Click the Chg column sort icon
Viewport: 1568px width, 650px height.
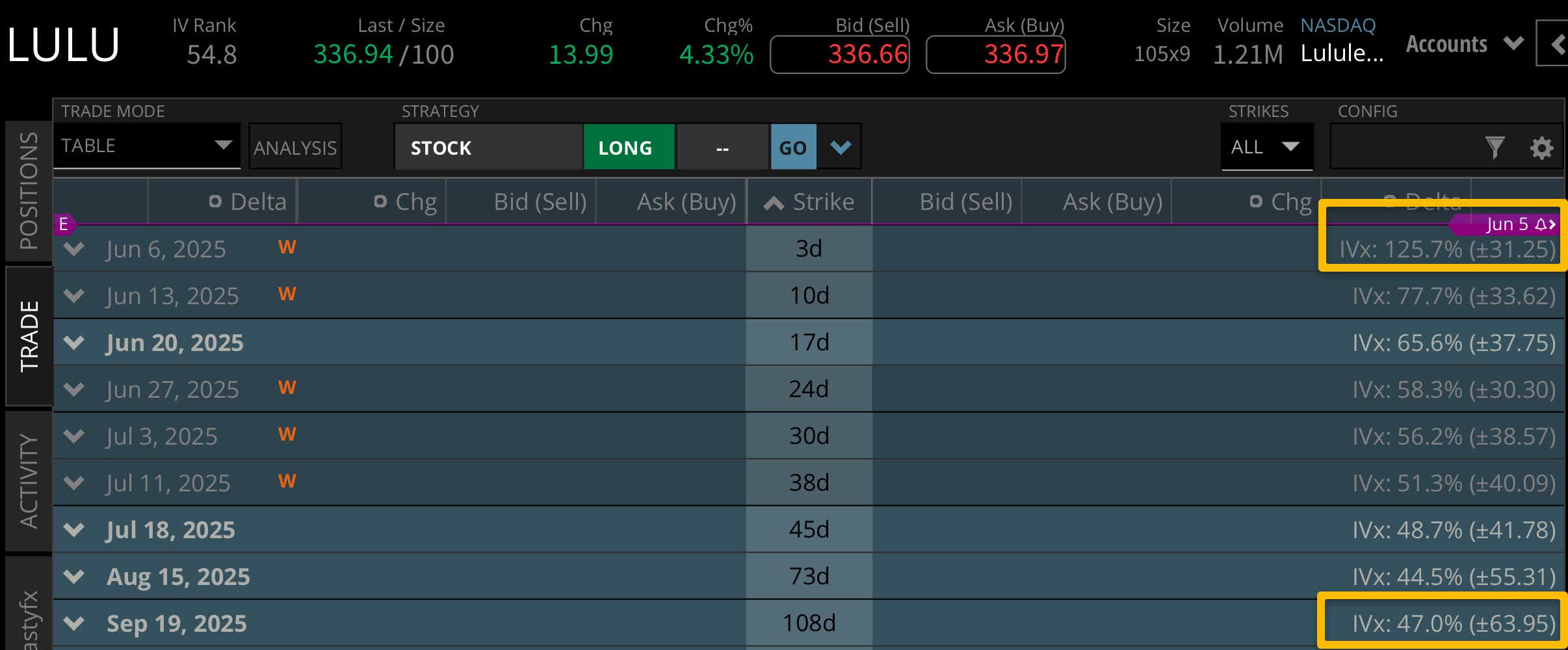(380, 201)
